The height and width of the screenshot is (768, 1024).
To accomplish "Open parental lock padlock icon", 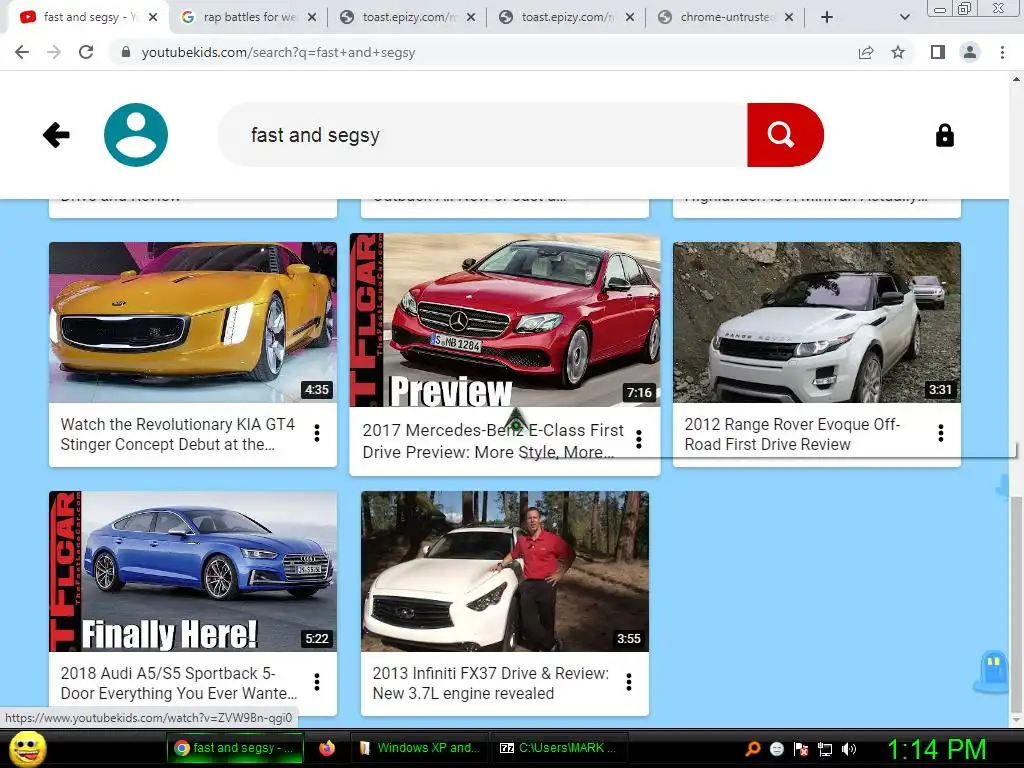I will coord(944,135).
